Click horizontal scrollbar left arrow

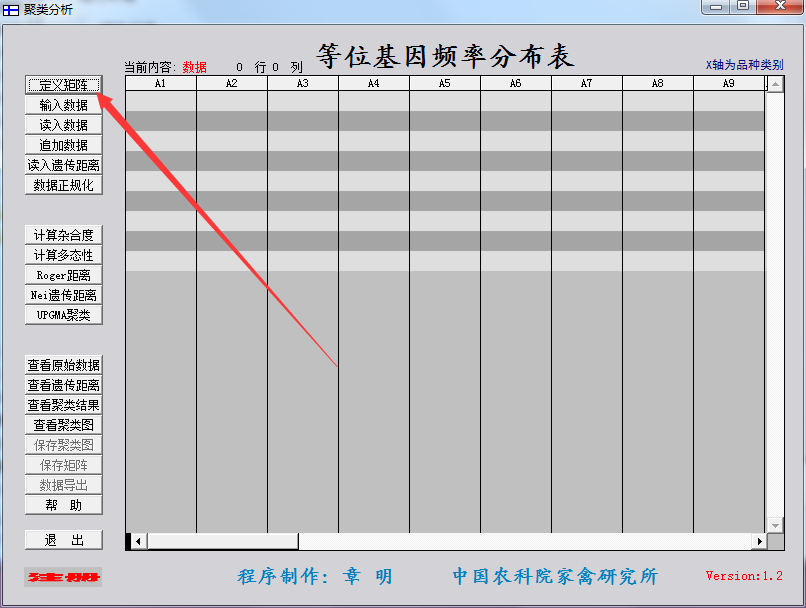pyautogui.click(x=138, y=541)
